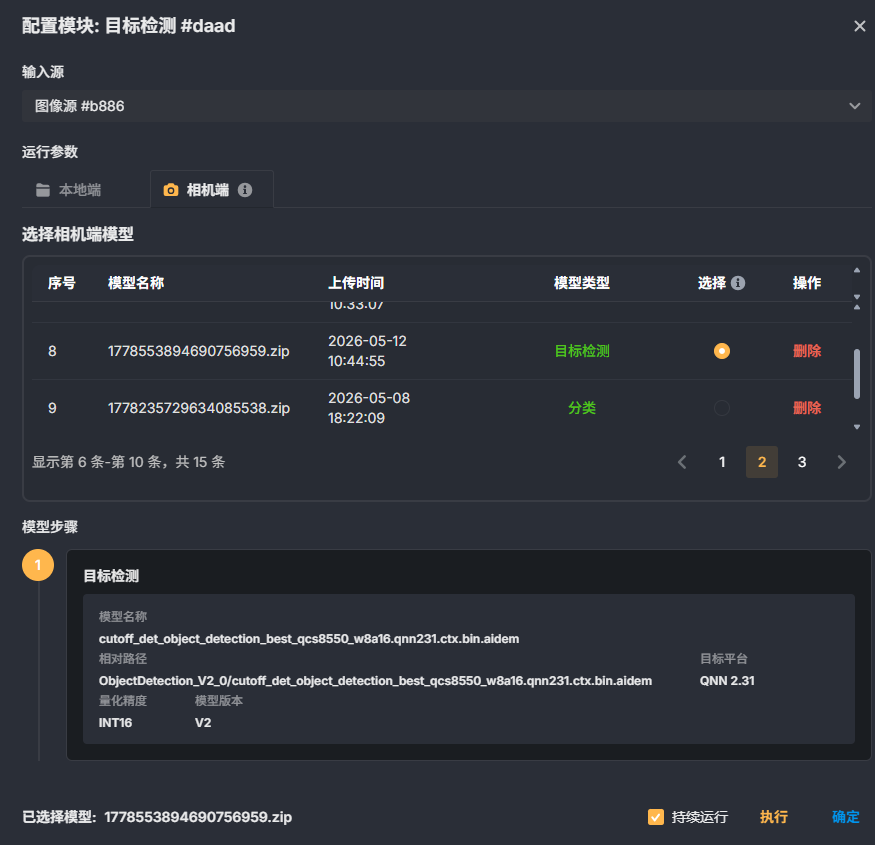This screenshot has width=875, height=845.
Task: Click the 目标平台 value QNN 2.31
Action: [x=727, y=681]
